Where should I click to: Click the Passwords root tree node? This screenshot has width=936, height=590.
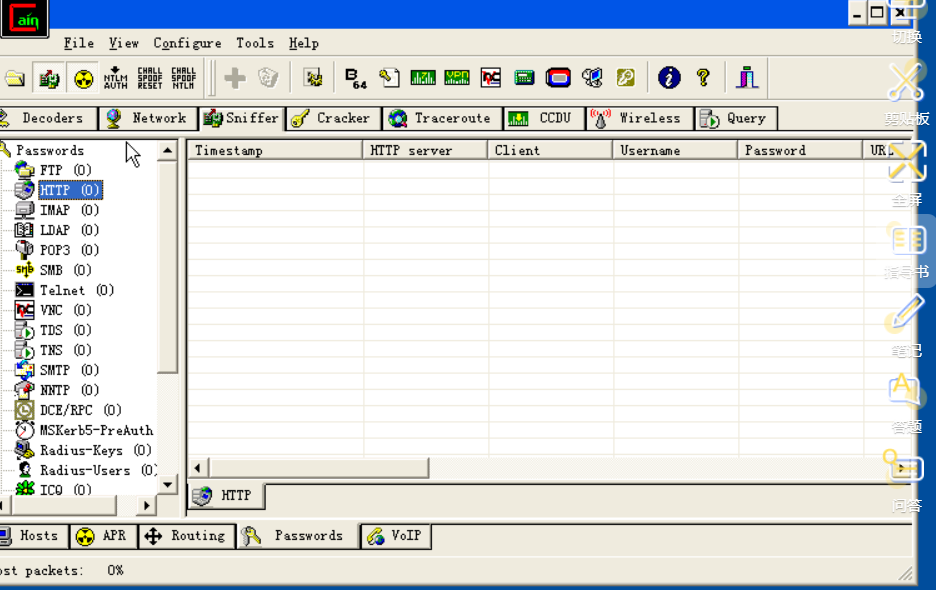click(x=50, y=150)
